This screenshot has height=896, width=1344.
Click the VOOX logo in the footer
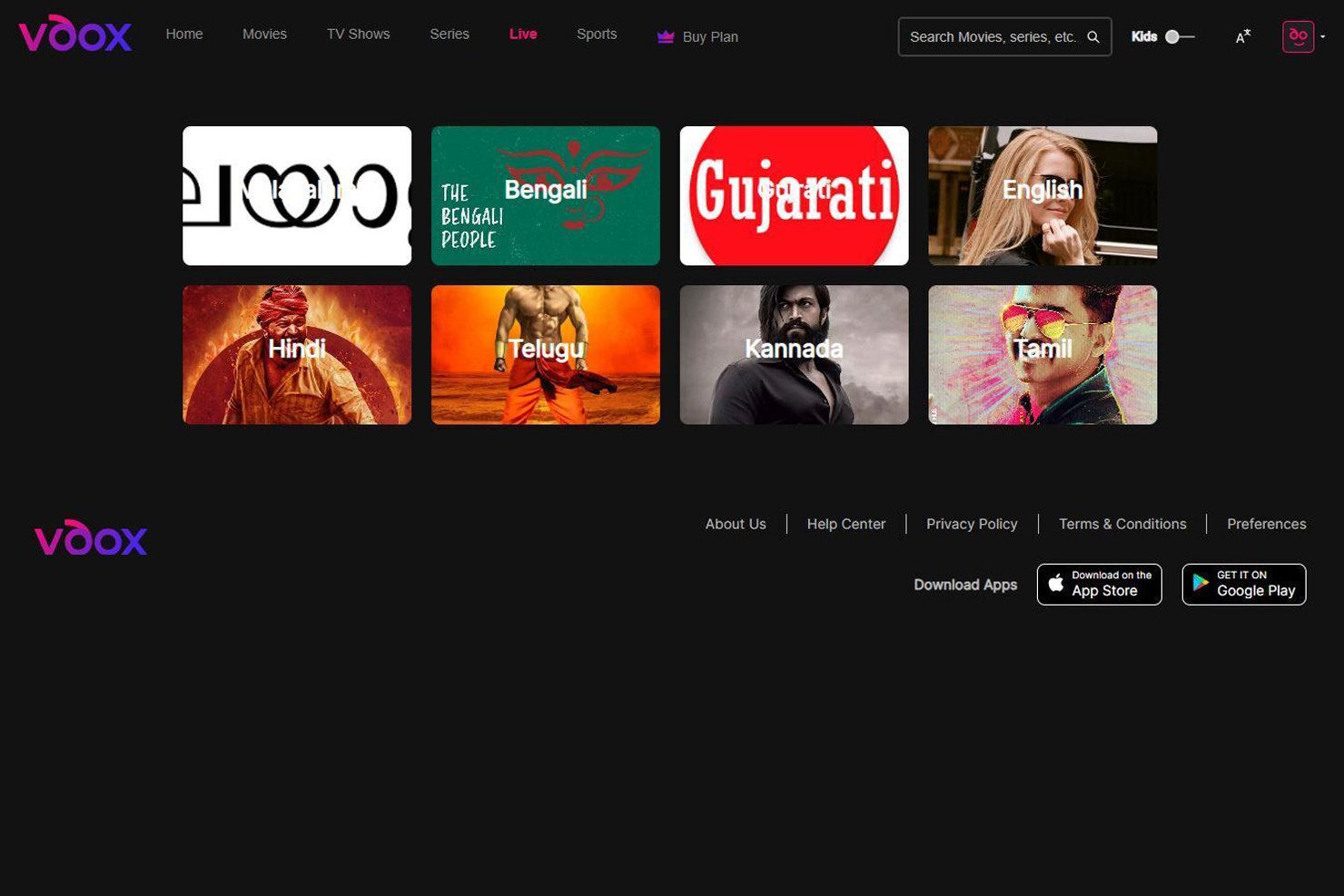pos(91,537)
